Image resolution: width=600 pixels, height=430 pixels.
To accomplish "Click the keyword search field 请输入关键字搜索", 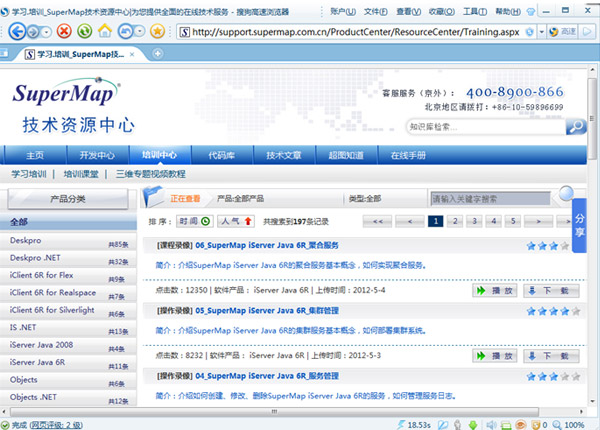I will pos(491,199).
